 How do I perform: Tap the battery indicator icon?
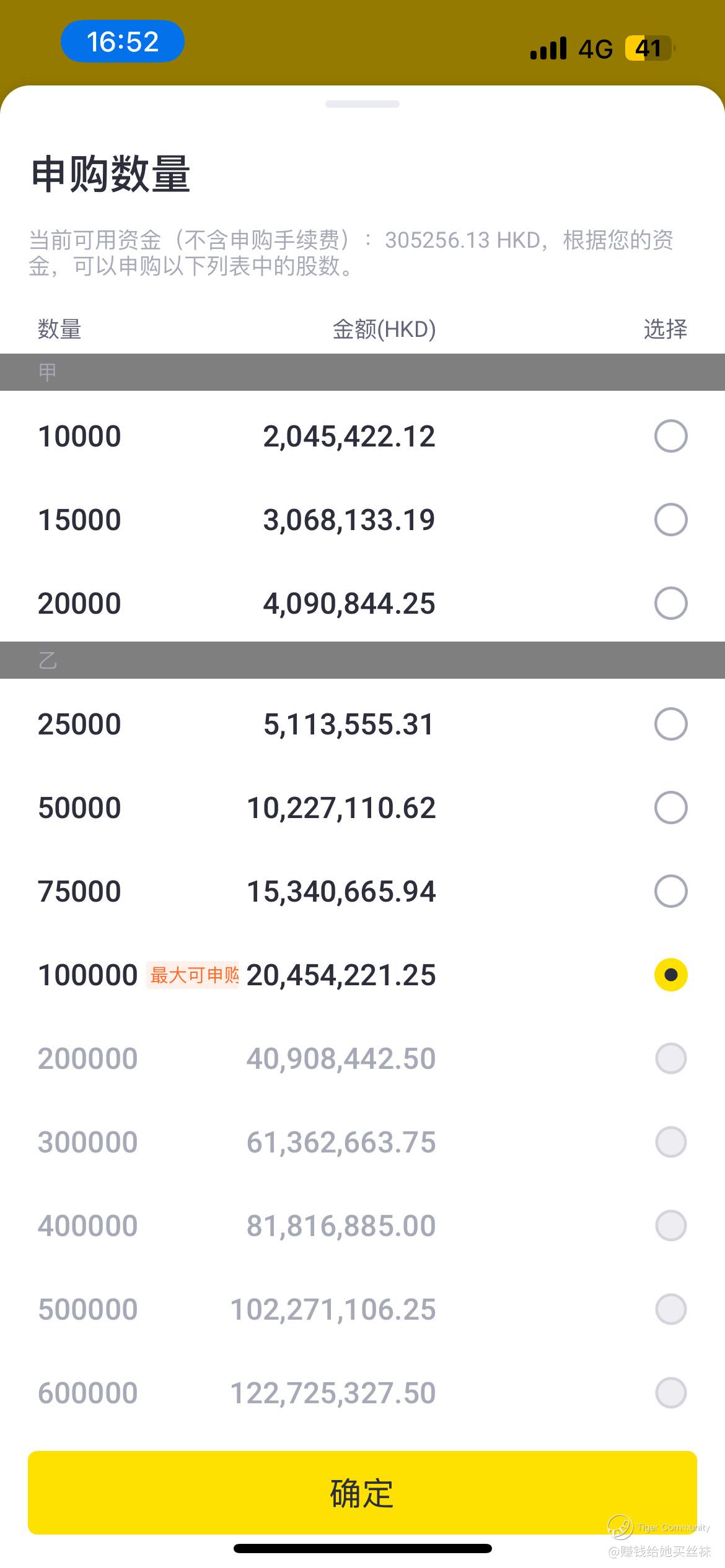point(649,48)
